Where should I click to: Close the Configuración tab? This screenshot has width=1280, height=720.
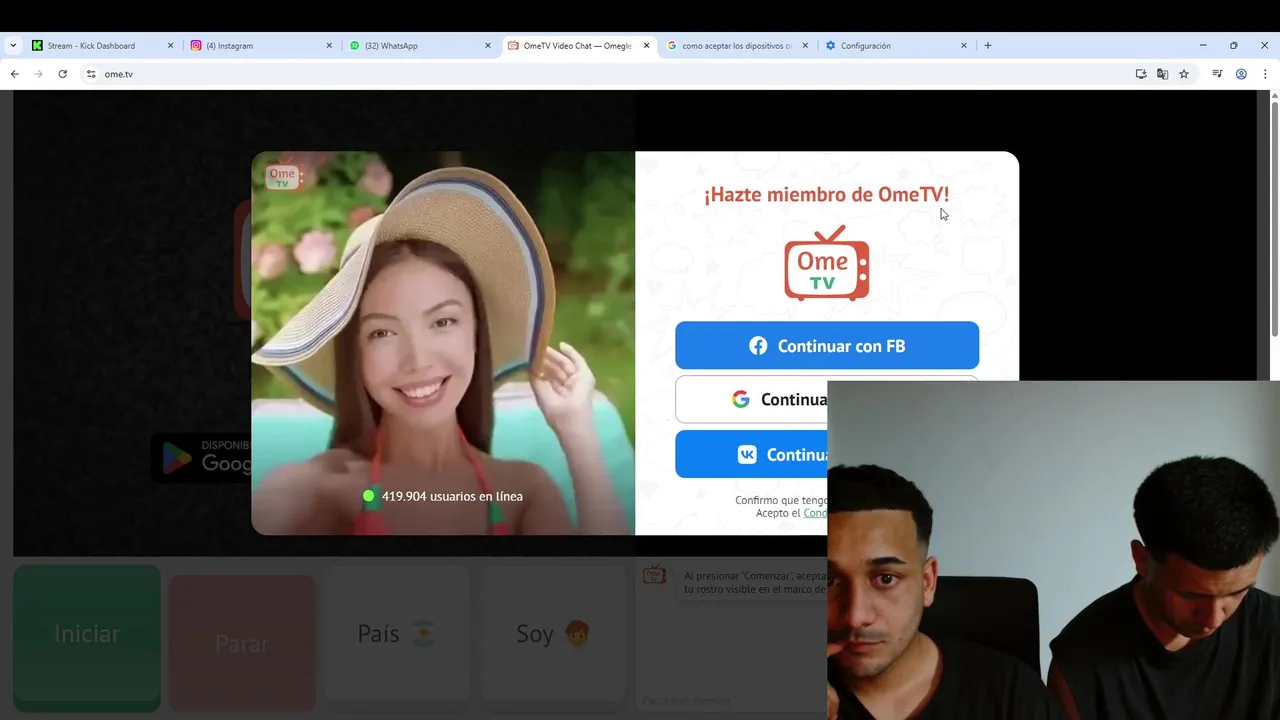click(x=964, y=46)
